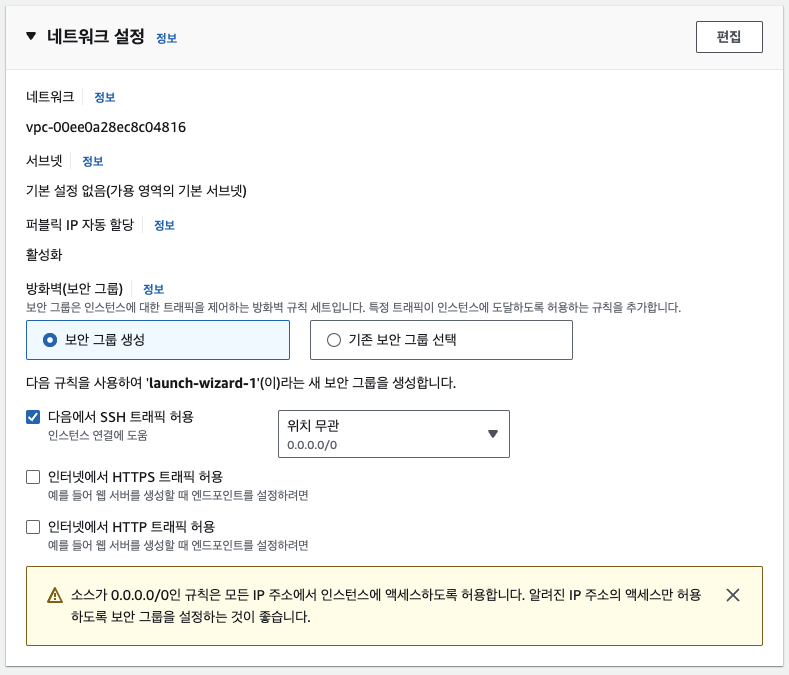Click the 활성화 public IP value

tap(44, 255)
